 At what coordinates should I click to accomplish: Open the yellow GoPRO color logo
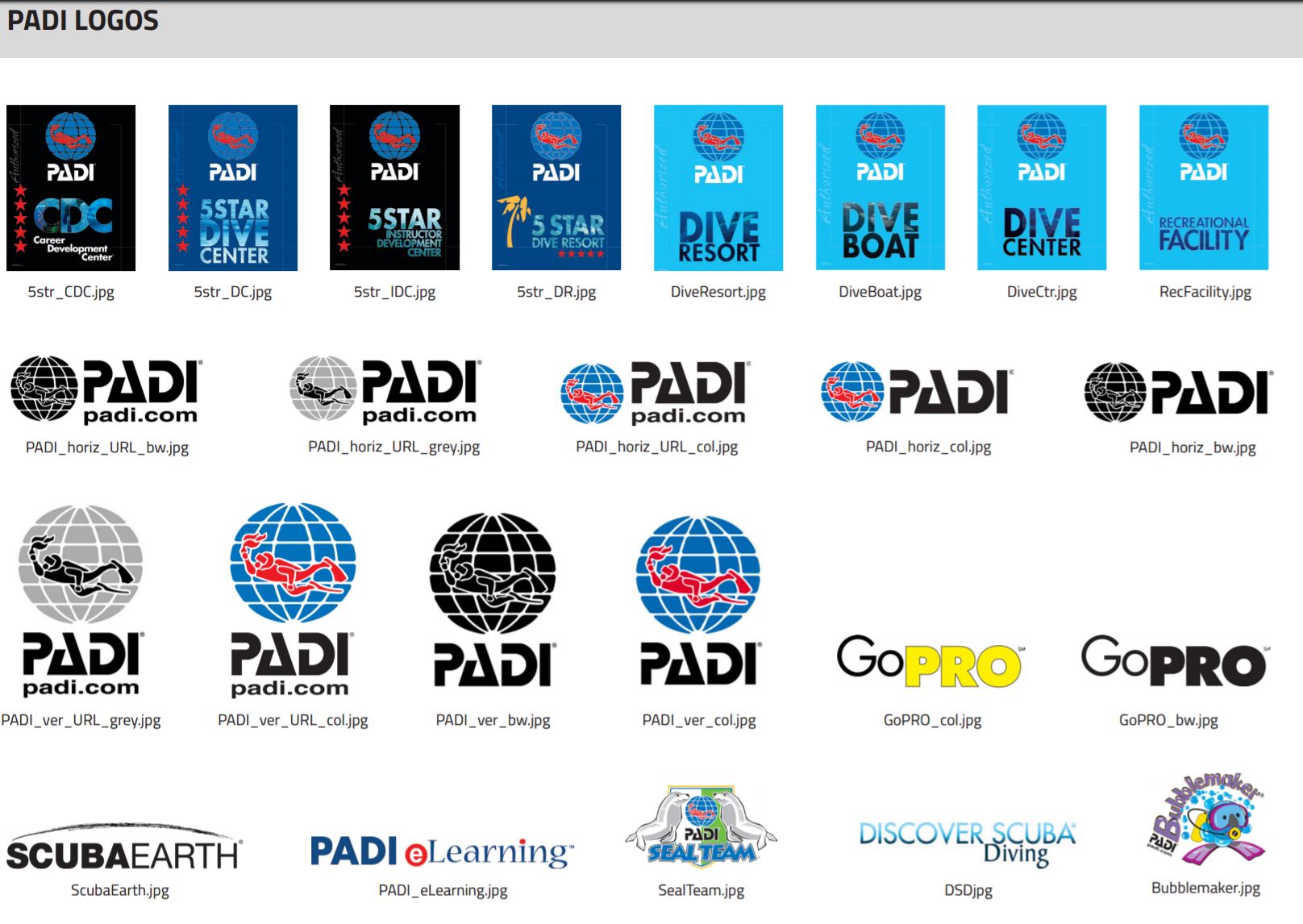pos(930,661)
